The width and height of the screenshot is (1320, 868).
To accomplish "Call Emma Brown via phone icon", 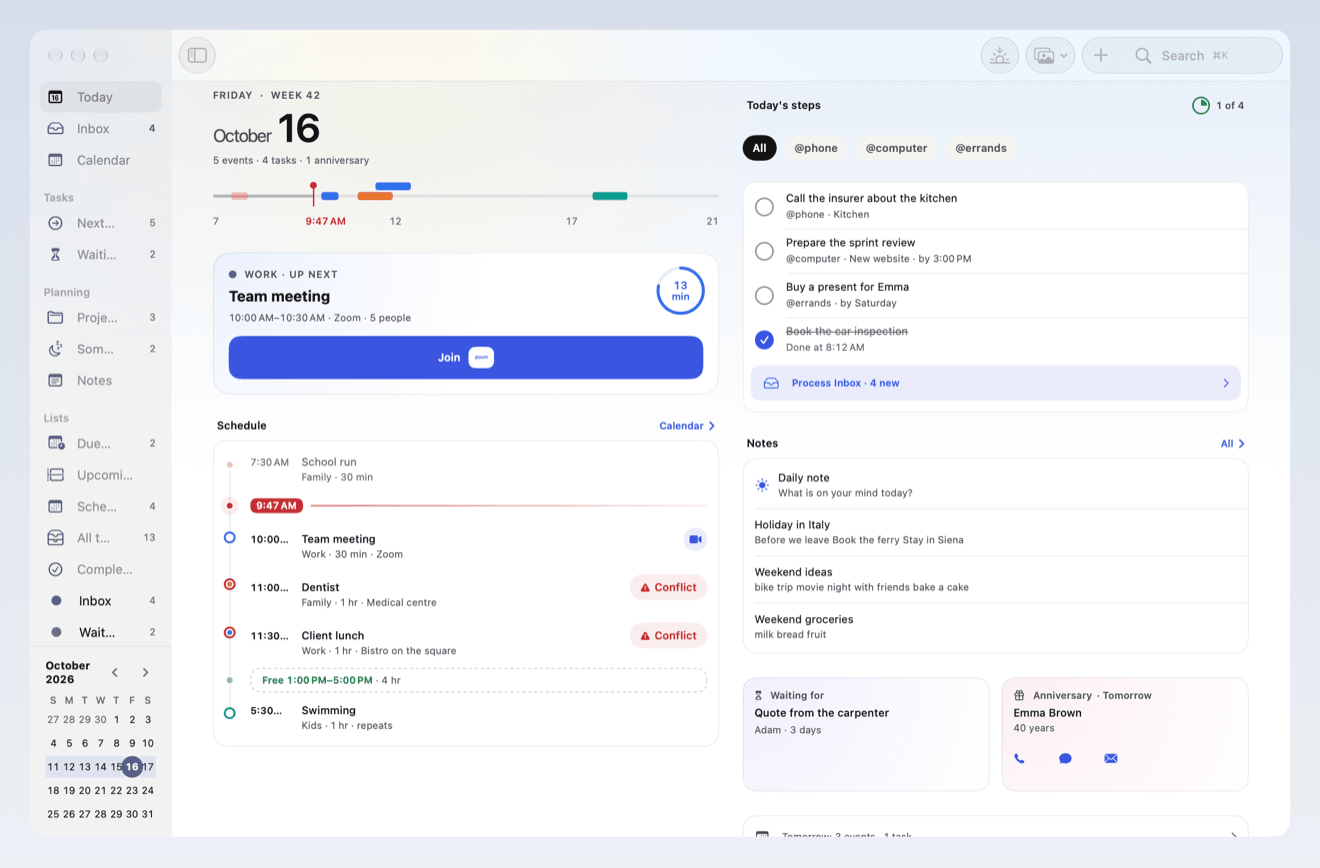I will [1019, 758].
